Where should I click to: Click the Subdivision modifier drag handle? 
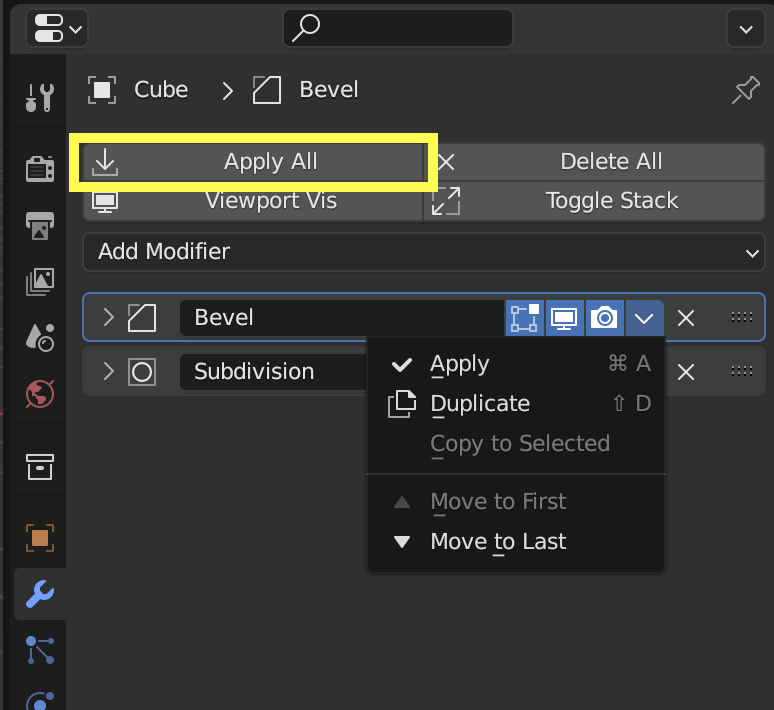coord(741,371)
